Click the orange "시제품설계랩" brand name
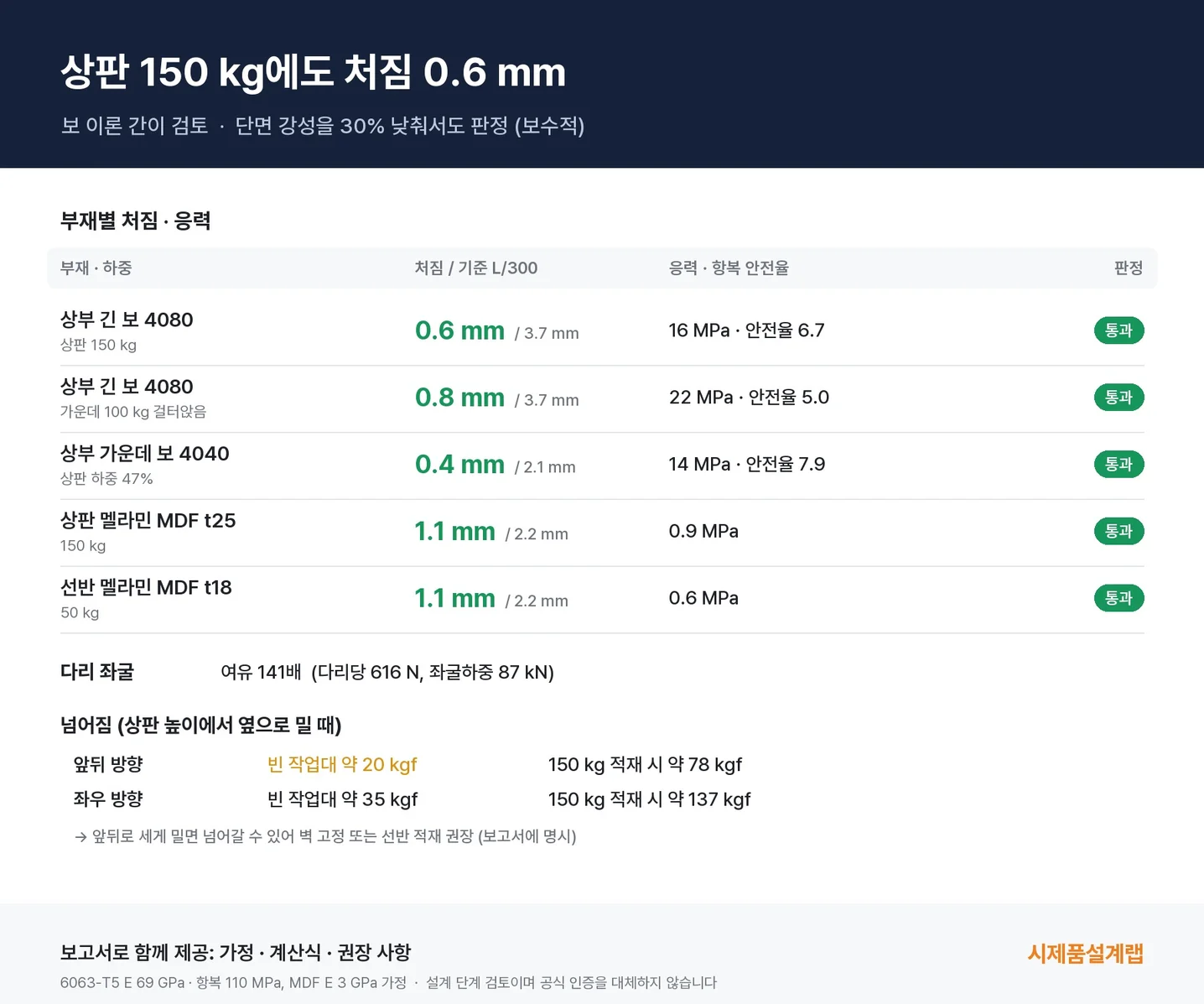Viewport: 1204px width, 1004px height. (1086, 954)
